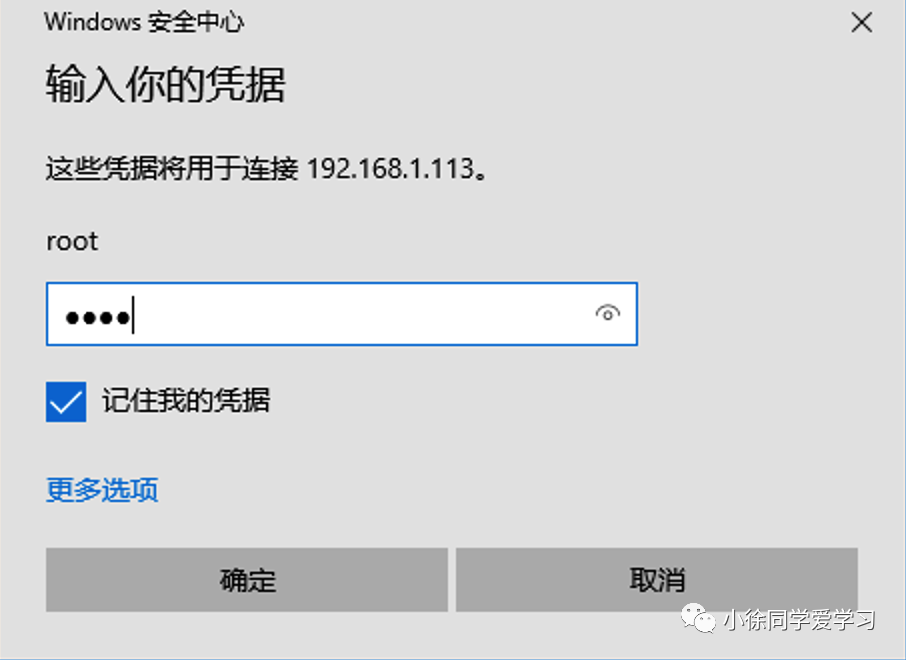Click the blue checkmark tick
The height and width of the screenshot is (660, 906).
tap(66, 402)
